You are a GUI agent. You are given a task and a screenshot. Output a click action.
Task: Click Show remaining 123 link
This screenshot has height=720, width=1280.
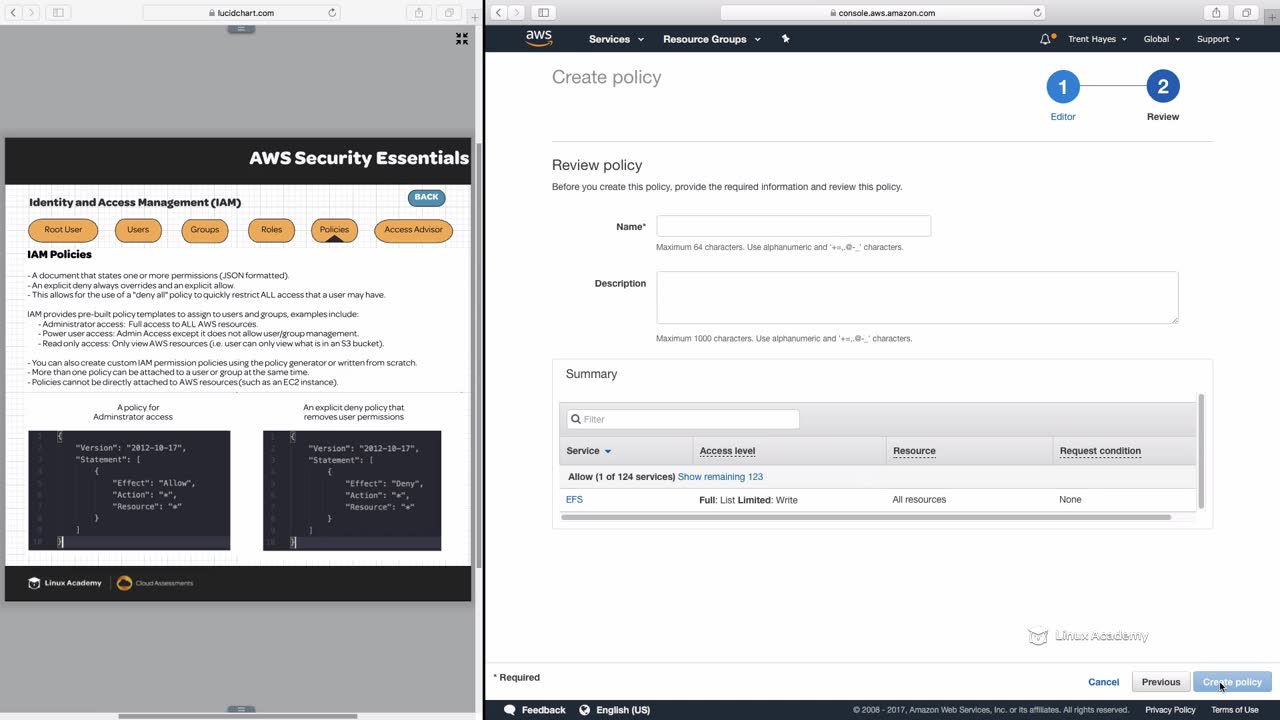tap(720, 477)
